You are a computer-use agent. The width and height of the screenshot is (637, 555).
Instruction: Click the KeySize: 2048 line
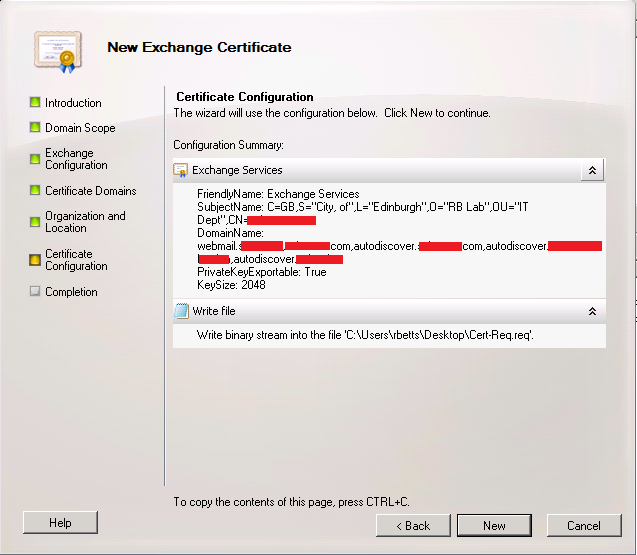[x=231, y=285]
